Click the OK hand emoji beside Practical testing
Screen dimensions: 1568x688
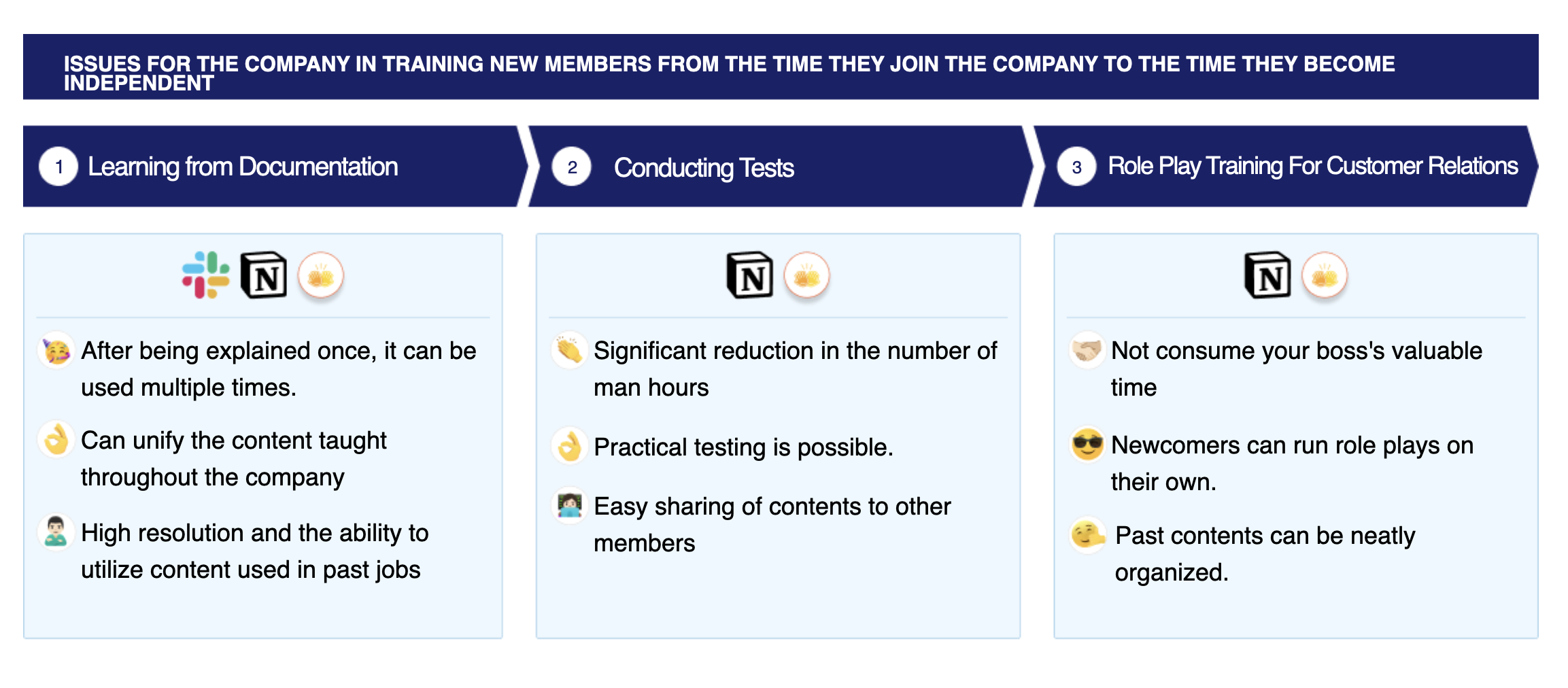click(x=569, y=446)
